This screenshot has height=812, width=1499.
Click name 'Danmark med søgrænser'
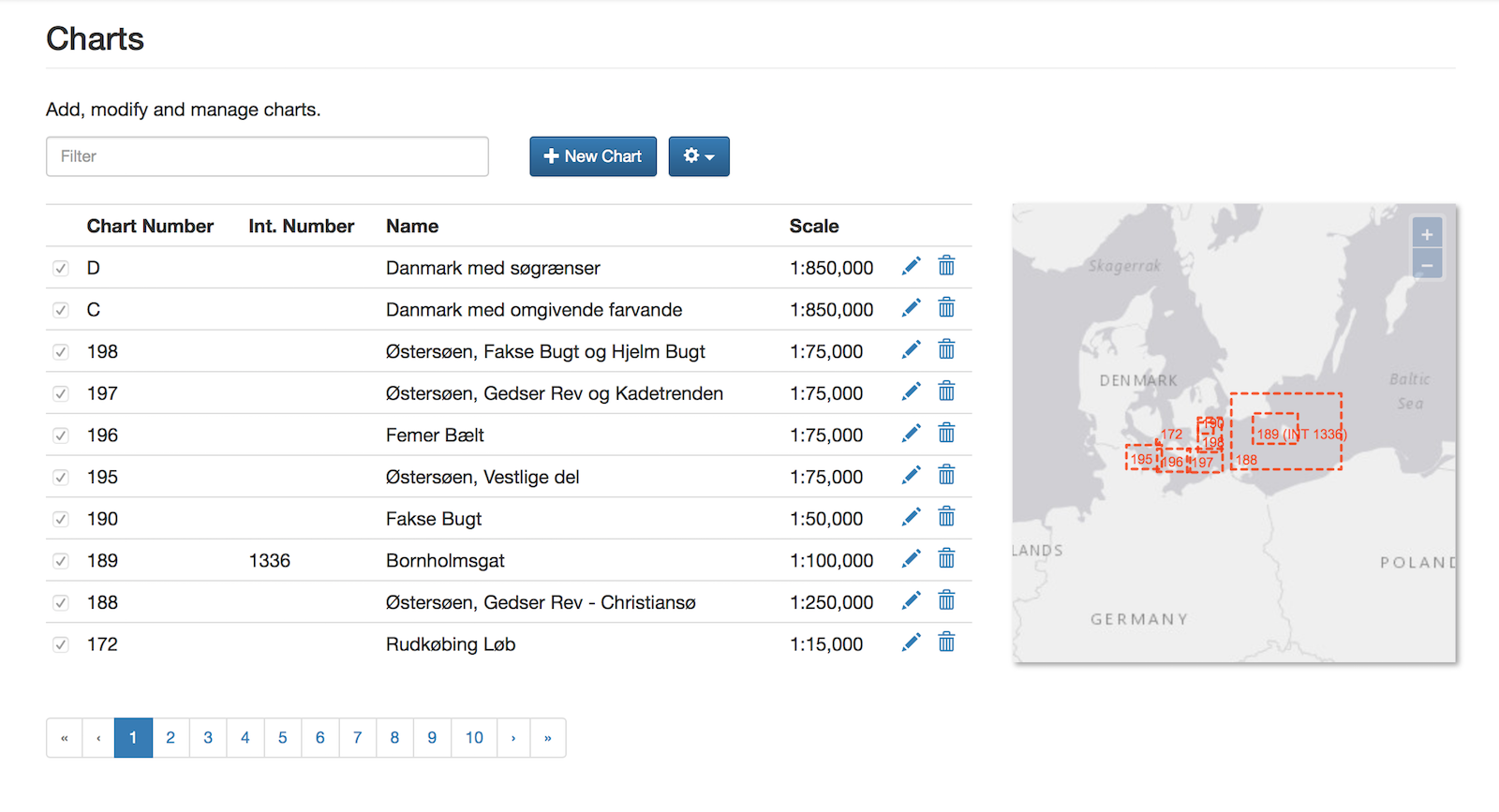tap(493, 269)
